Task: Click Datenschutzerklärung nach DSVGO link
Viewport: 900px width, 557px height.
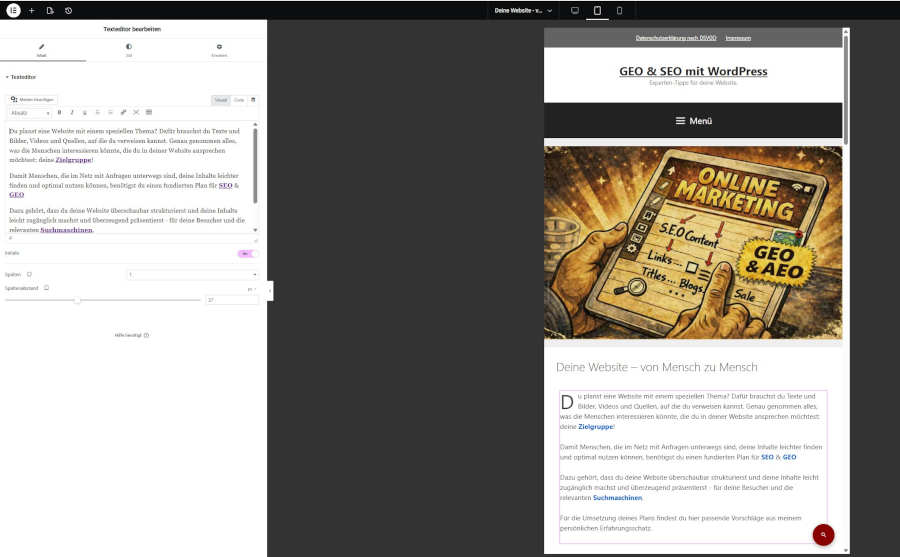Action: click(676, 38)
